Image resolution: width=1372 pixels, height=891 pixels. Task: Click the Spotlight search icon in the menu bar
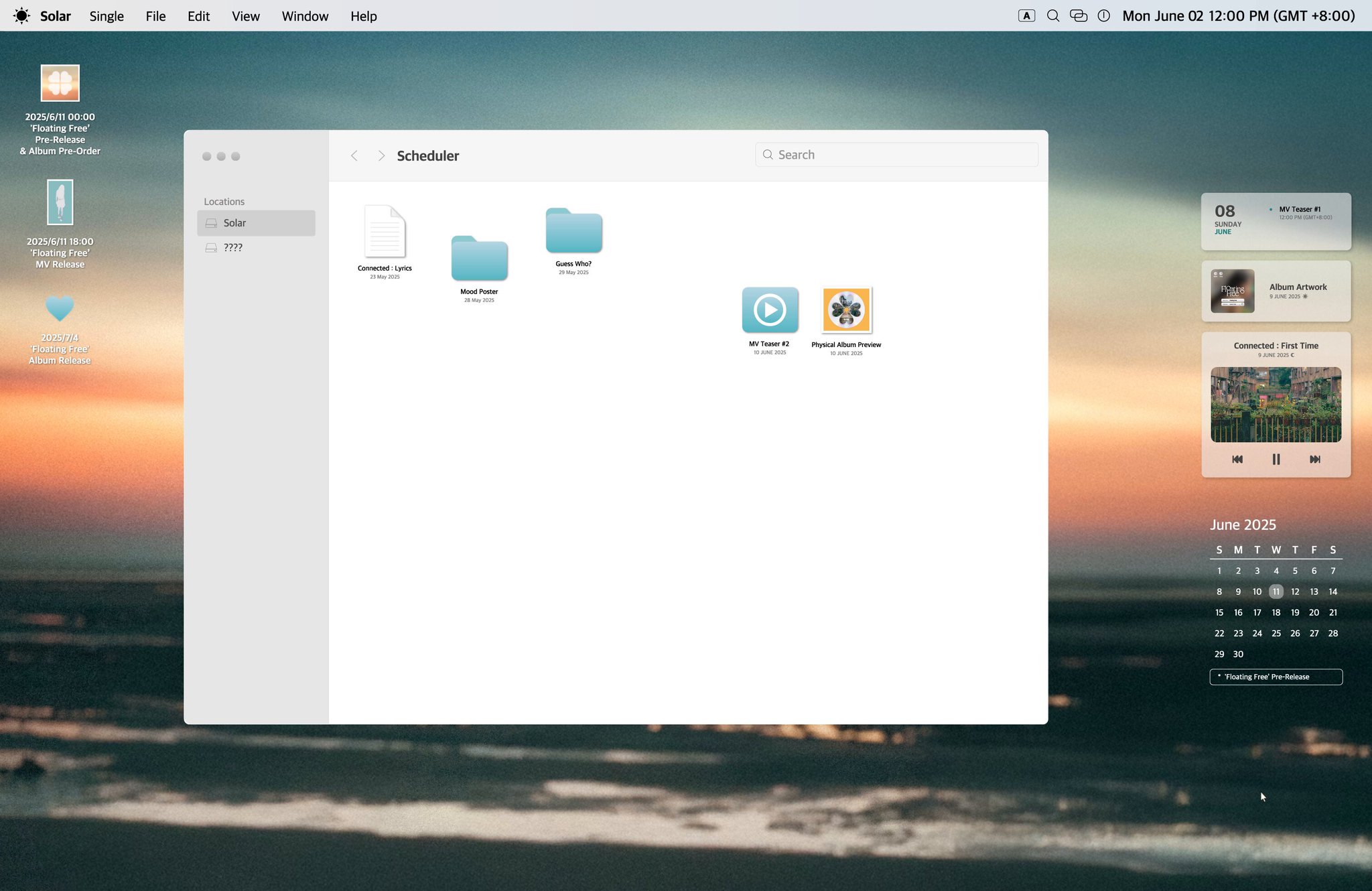[1052, 16]
